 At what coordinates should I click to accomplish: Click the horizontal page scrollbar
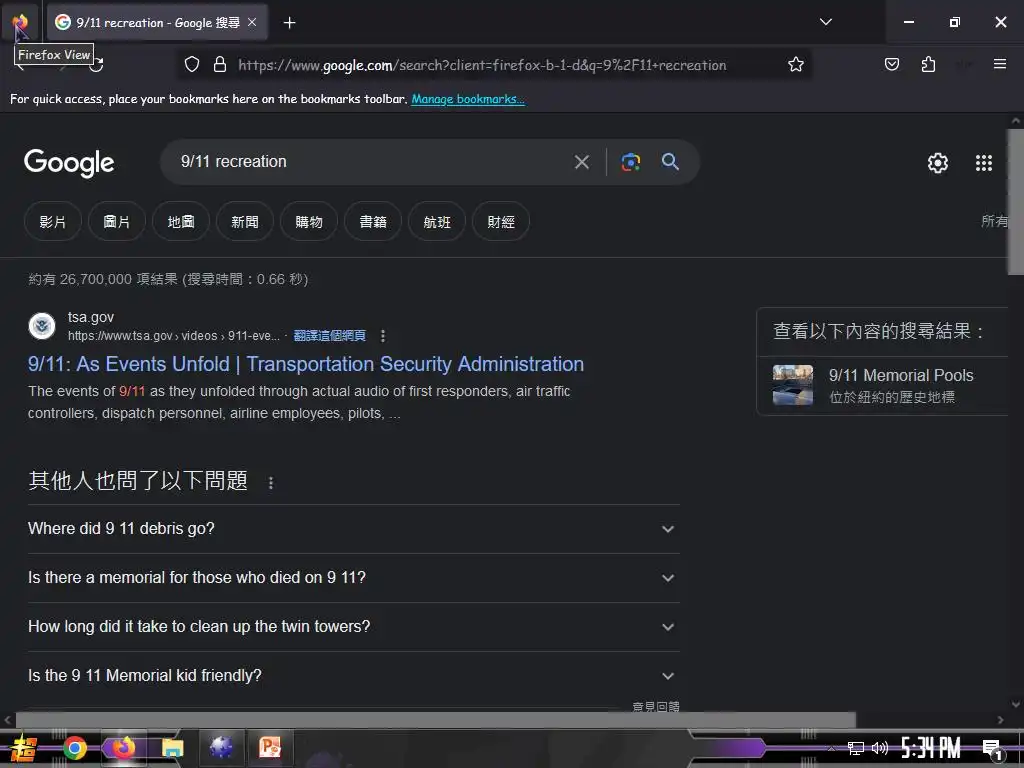point(436,720)
